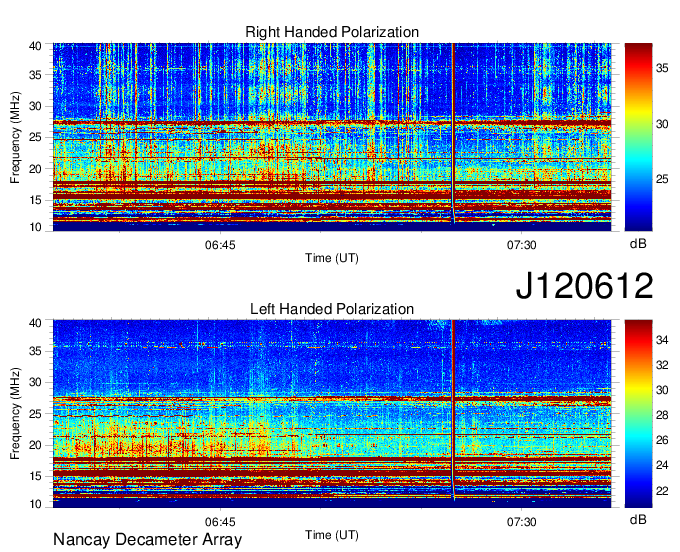Click the 34 dB tick on Left Handed color bar
The image size is (680, 552).
[x=662, y=340]
